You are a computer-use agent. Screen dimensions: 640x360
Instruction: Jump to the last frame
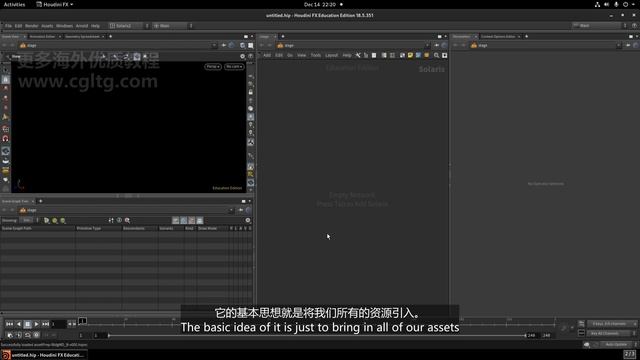tap(45, 324)
